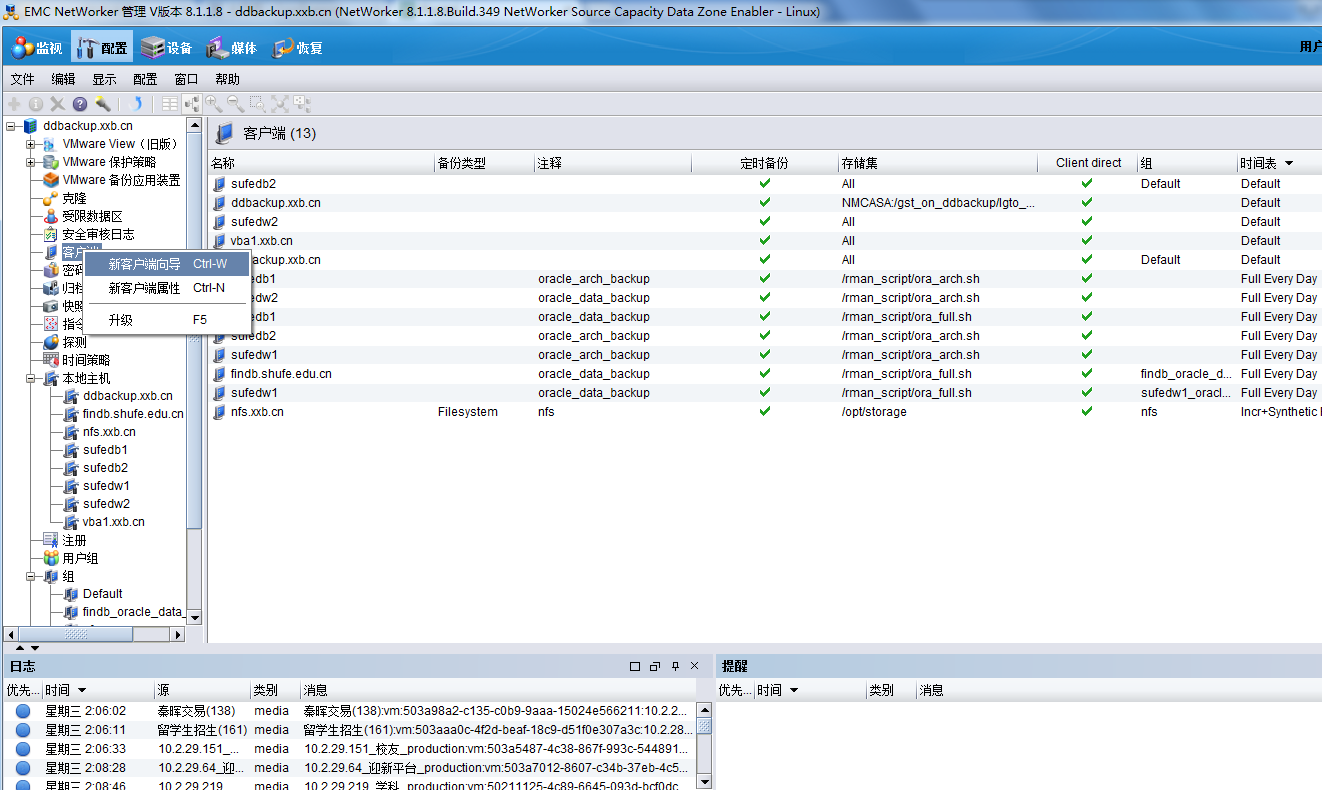Viewport: 1322px width, 790px height.
Task: Sort by 备份类型 column header
Action: (x=483, y=163)
